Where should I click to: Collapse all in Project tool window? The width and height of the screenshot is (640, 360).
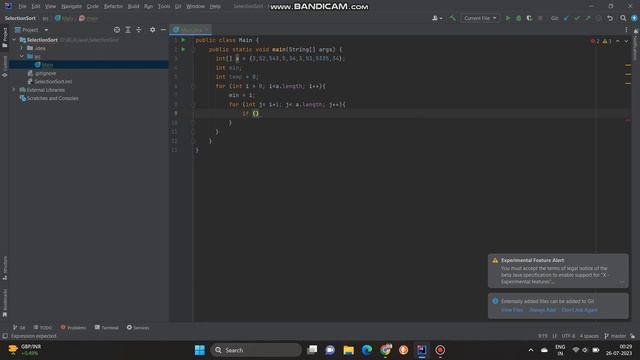point(139,30)
